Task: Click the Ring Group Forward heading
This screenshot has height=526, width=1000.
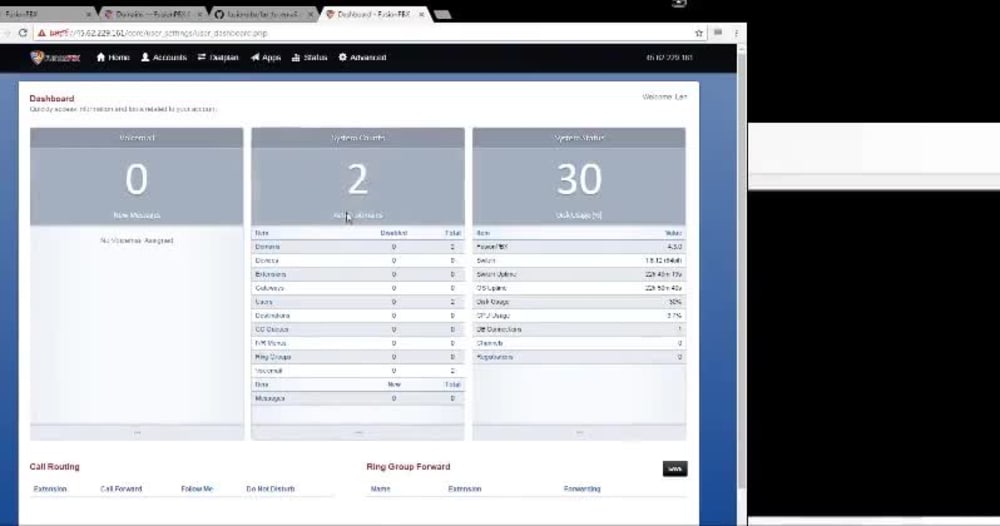Action: click(408, 467)
